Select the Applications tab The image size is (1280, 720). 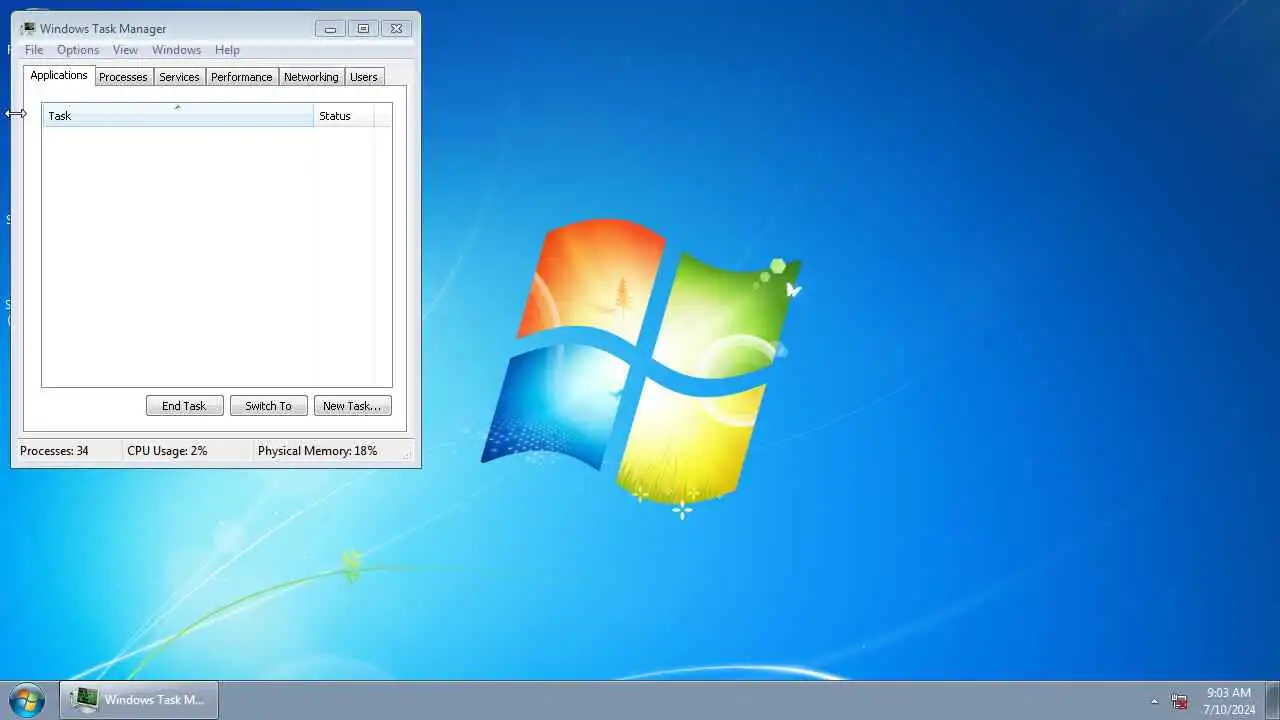[x=59, y=75]
